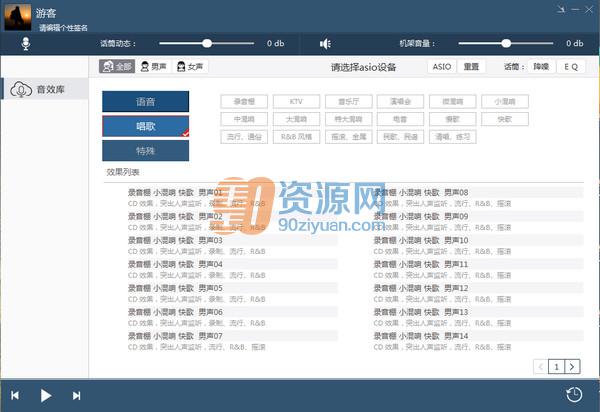Filter by 女声 female voice
Screen dimensions: 600x412
pyautogui.click(x=190, y=67)
